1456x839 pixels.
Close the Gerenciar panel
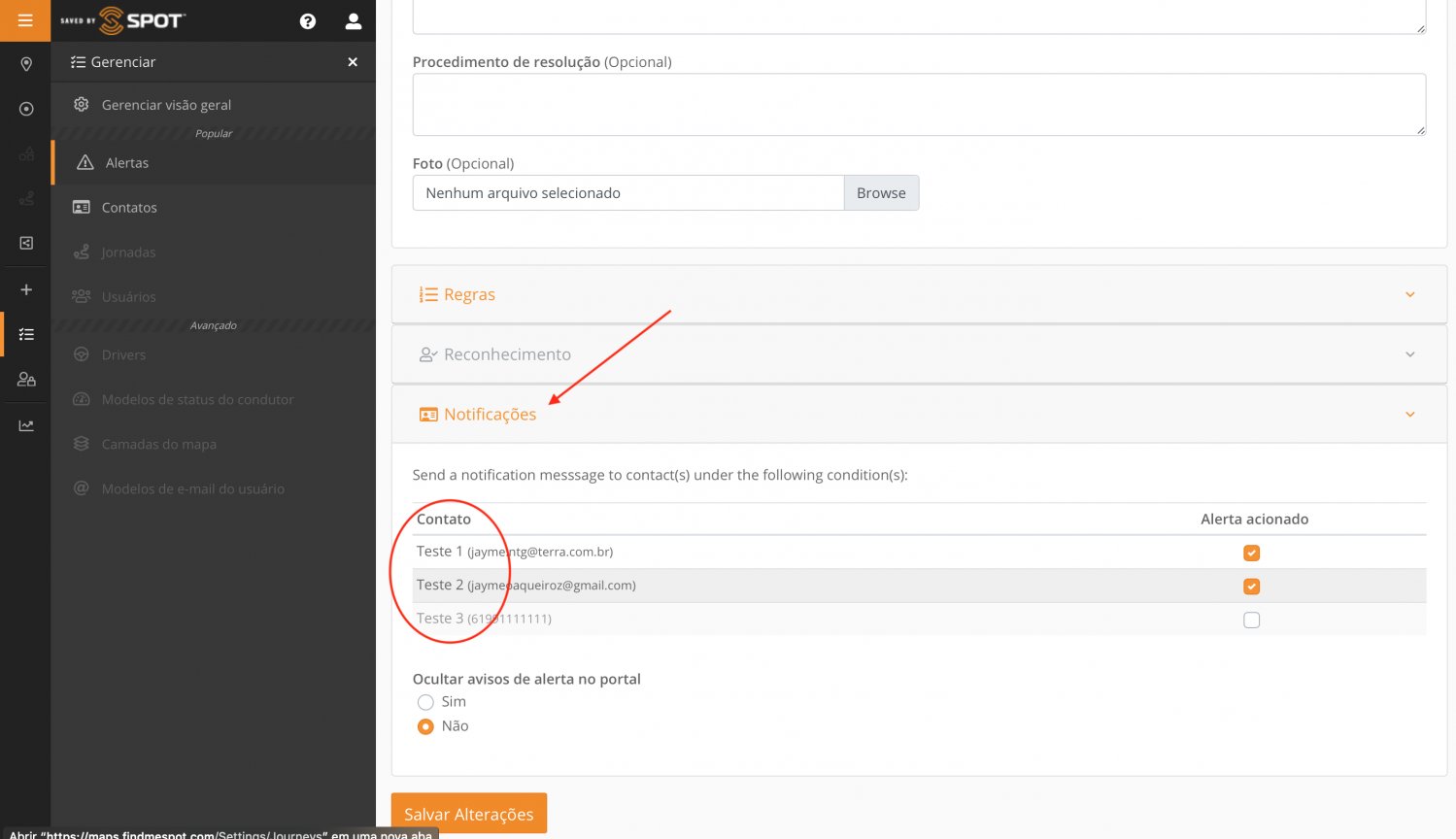pos(353,62)
